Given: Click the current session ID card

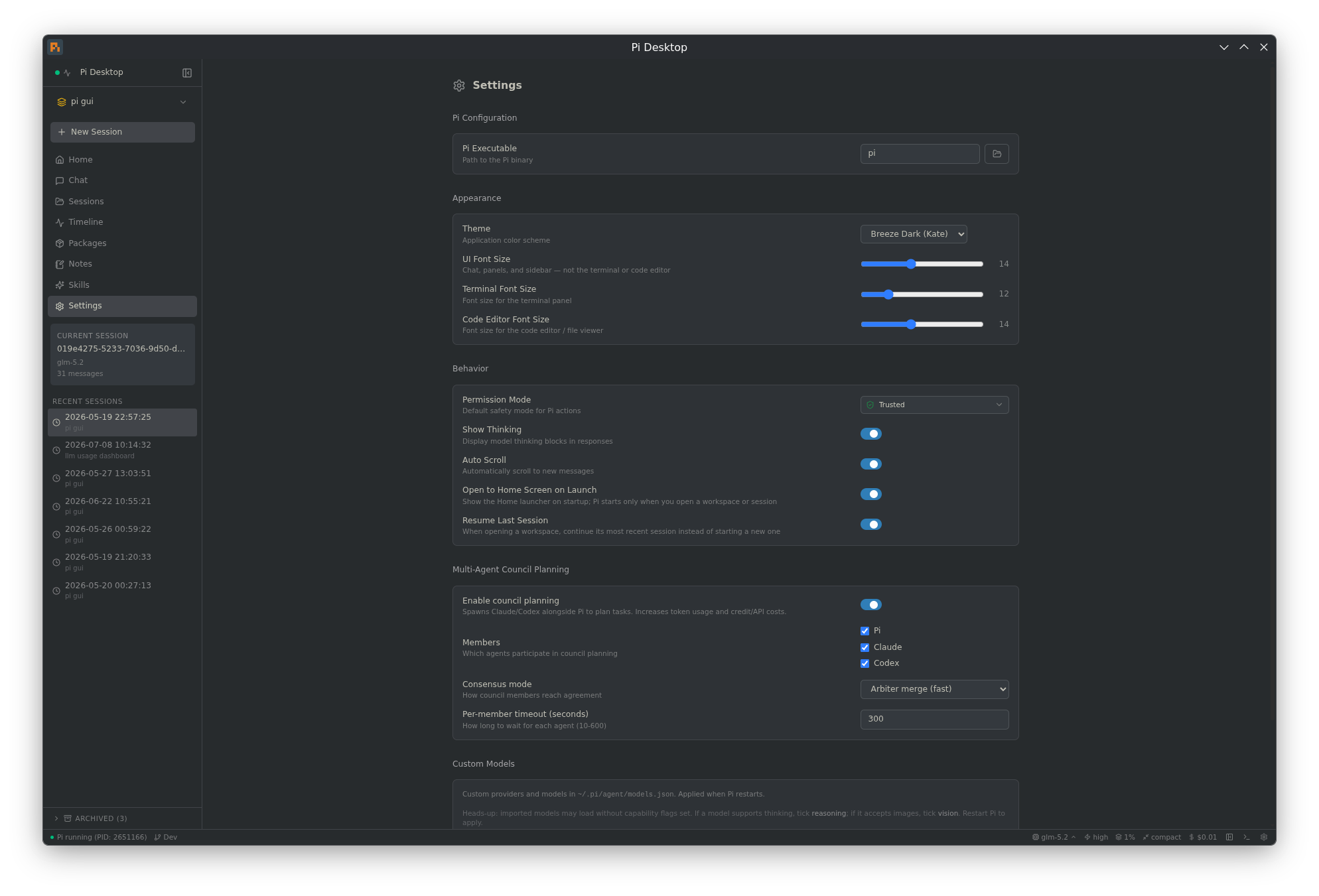Looking at the screenshot, I should pyautogui.click(x=123, y=355).
